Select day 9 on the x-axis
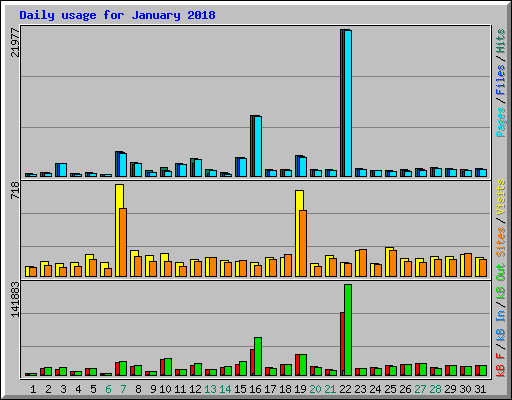Screen dimensions: 512x400 point(153,389)
